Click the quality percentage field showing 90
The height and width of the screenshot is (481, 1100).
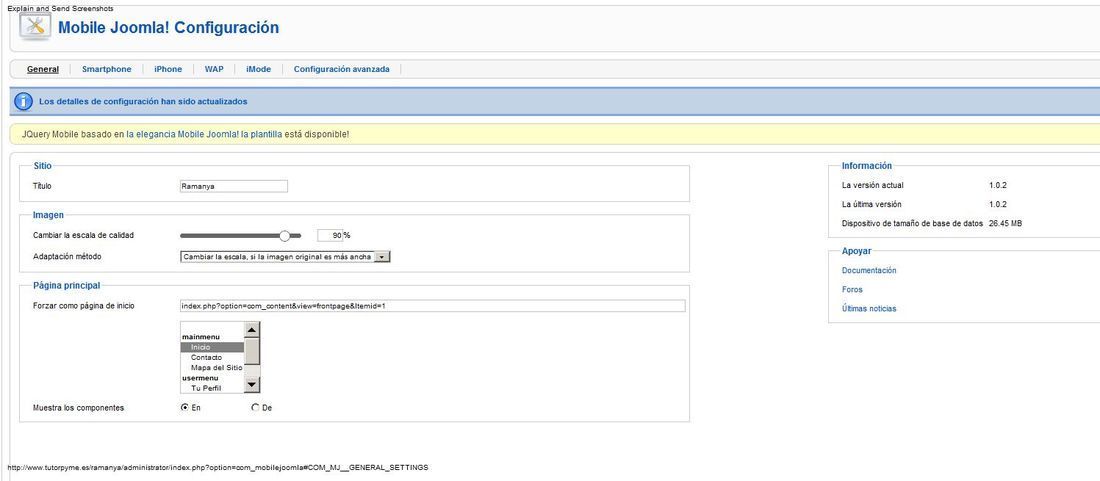pos(330,236)
